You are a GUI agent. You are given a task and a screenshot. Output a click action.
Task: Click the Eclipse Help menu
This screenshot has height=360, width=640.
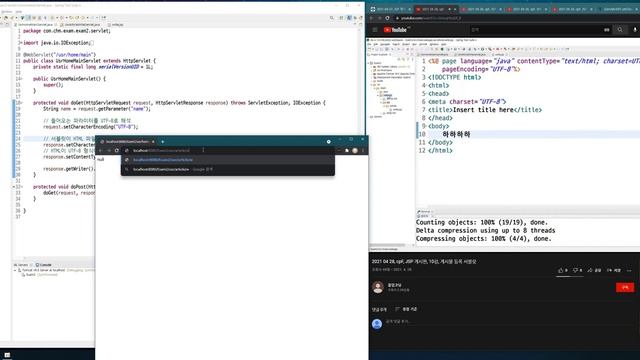[19, 12]
